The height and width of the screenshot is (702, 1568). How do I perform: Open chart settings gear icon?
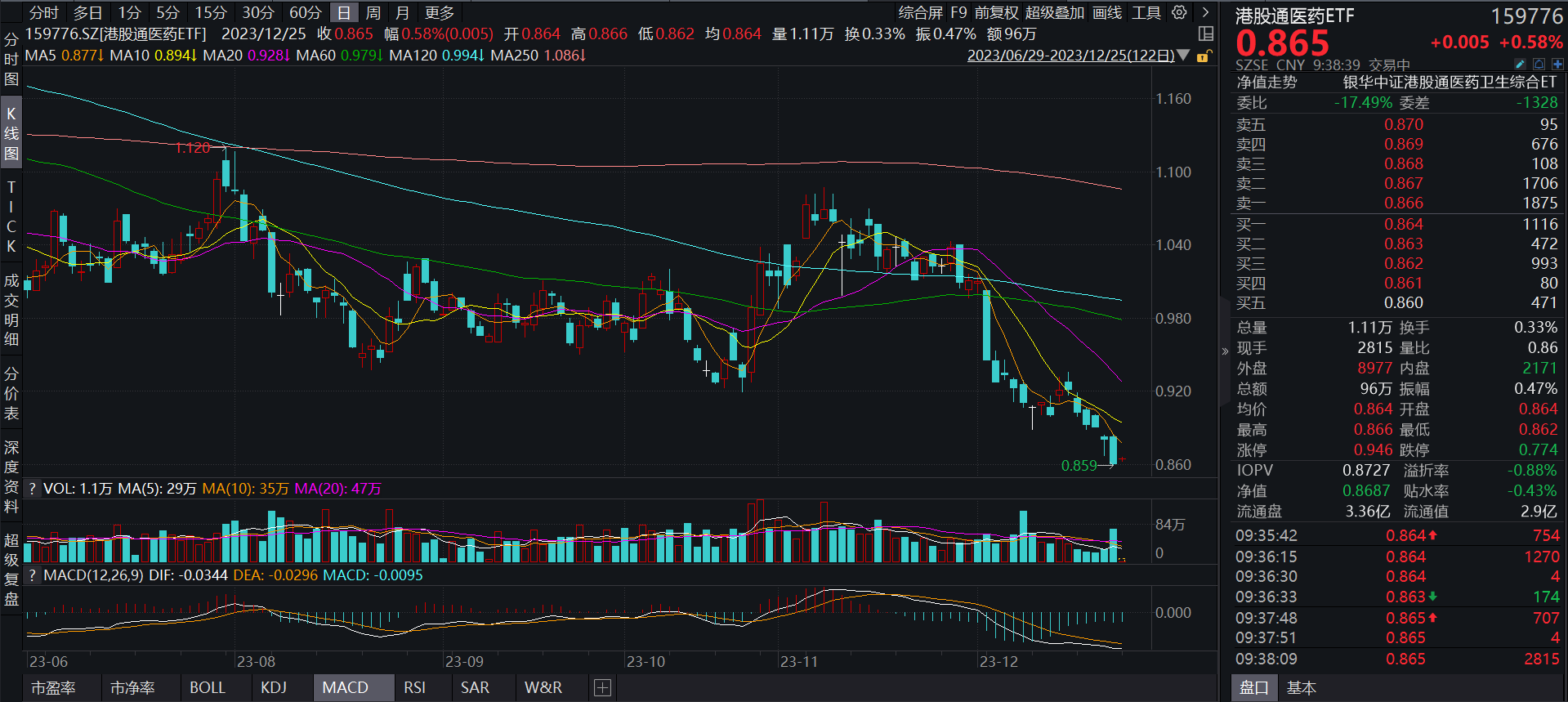1179,12
